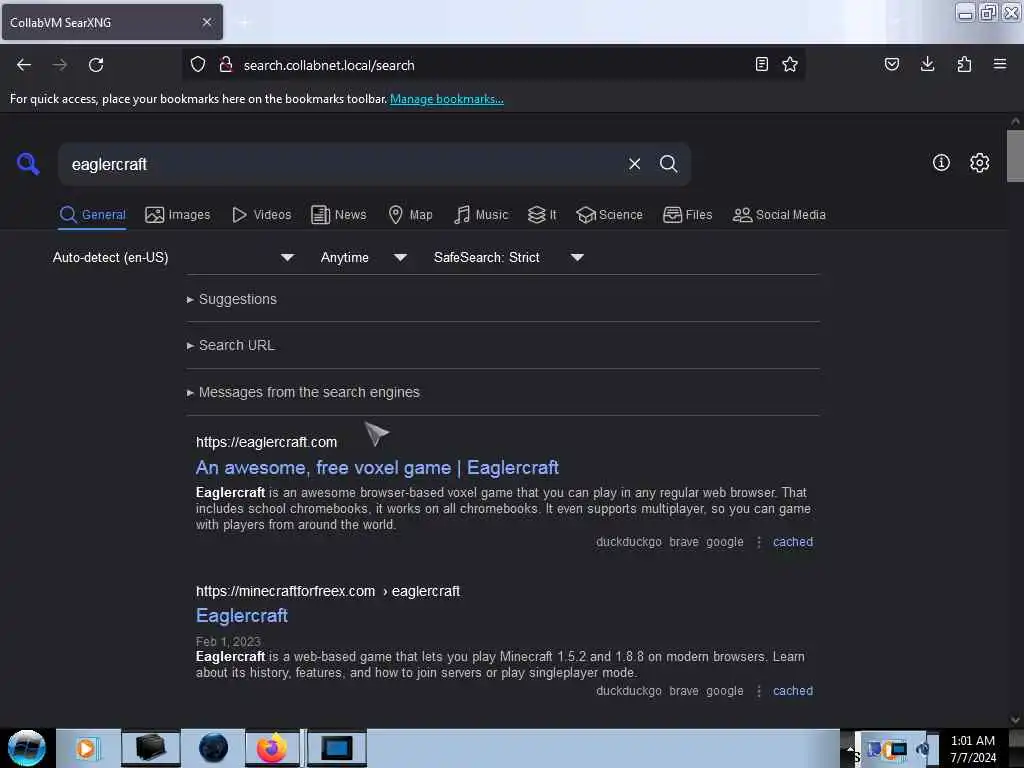
Task: Switch to the News category
Action: click(x=338, y=215)
